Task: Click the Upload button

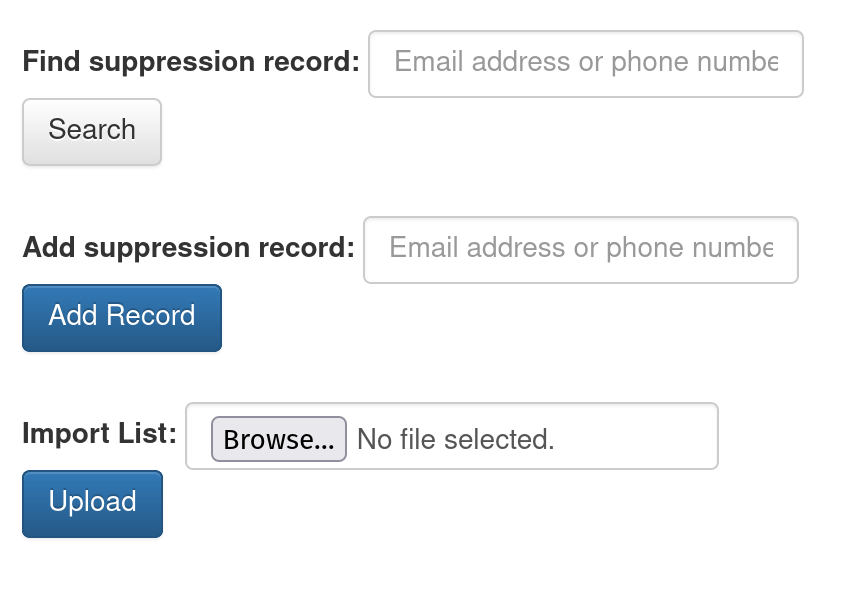Action: coord(92,503)
